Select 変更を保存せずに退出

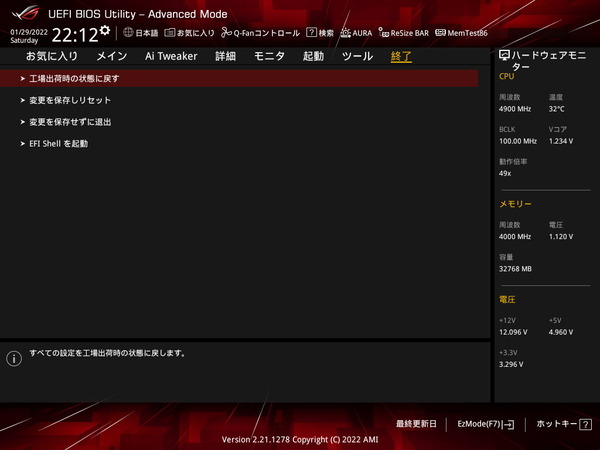coord(70,122)
